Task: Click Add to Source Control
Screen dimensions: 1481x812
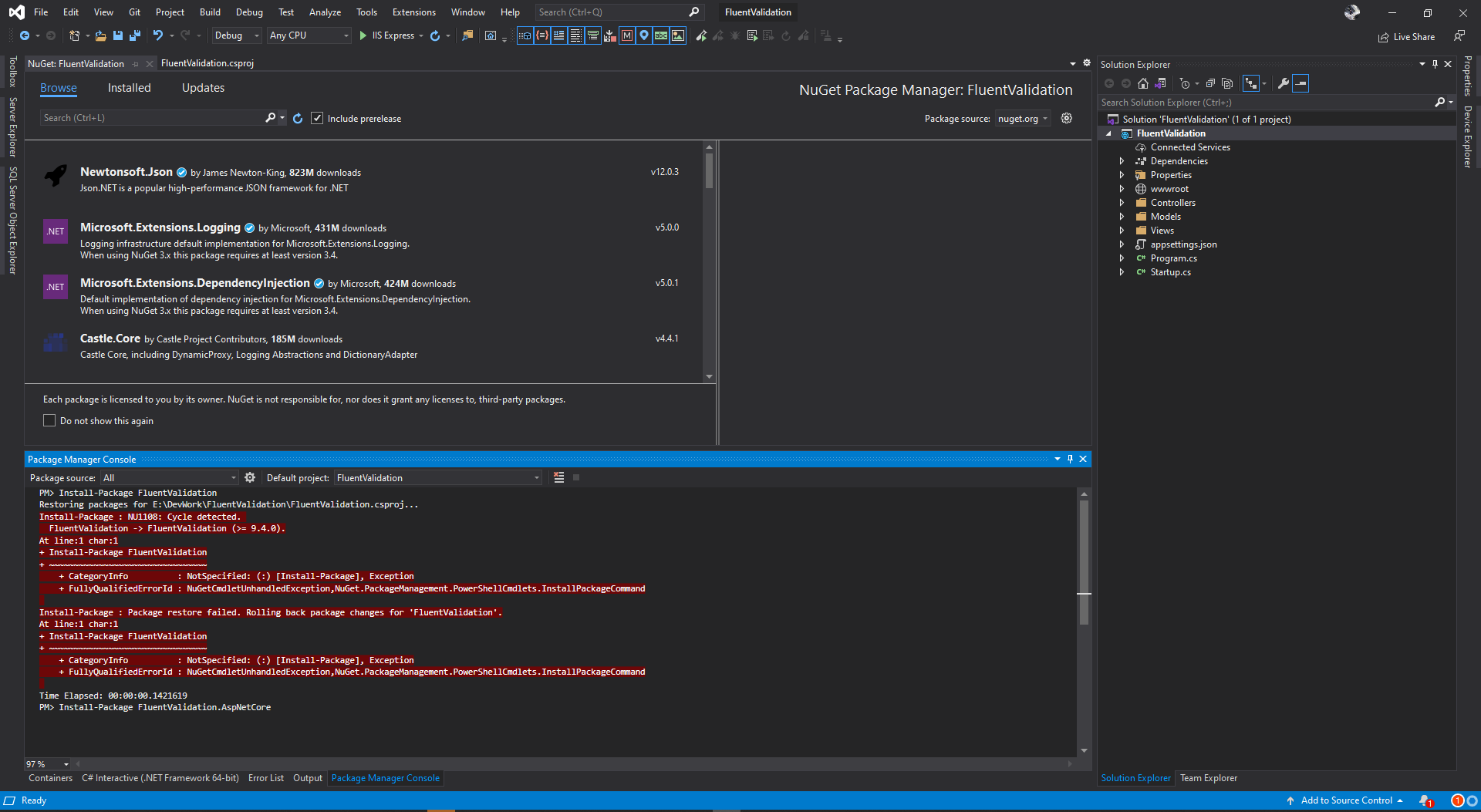Action: tap(1345, 800)
